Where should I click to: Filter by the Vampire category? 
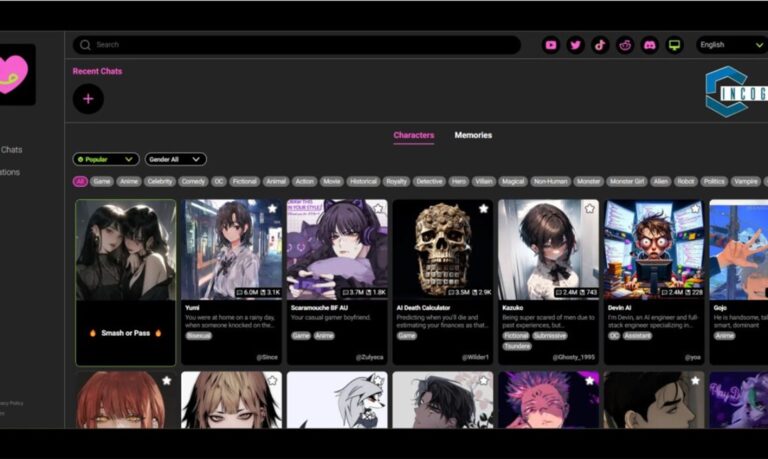746,181
